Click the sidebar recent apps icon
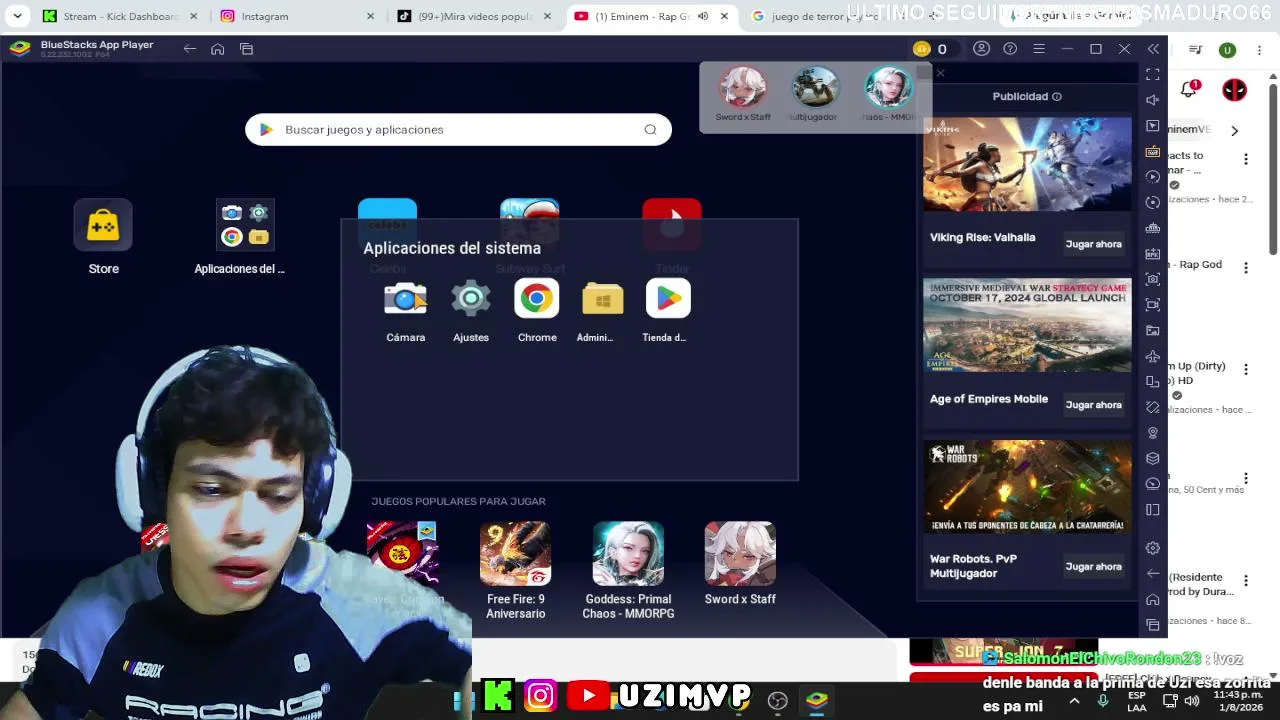Screen dimensions: 1280x720 tap(1153, 625)
